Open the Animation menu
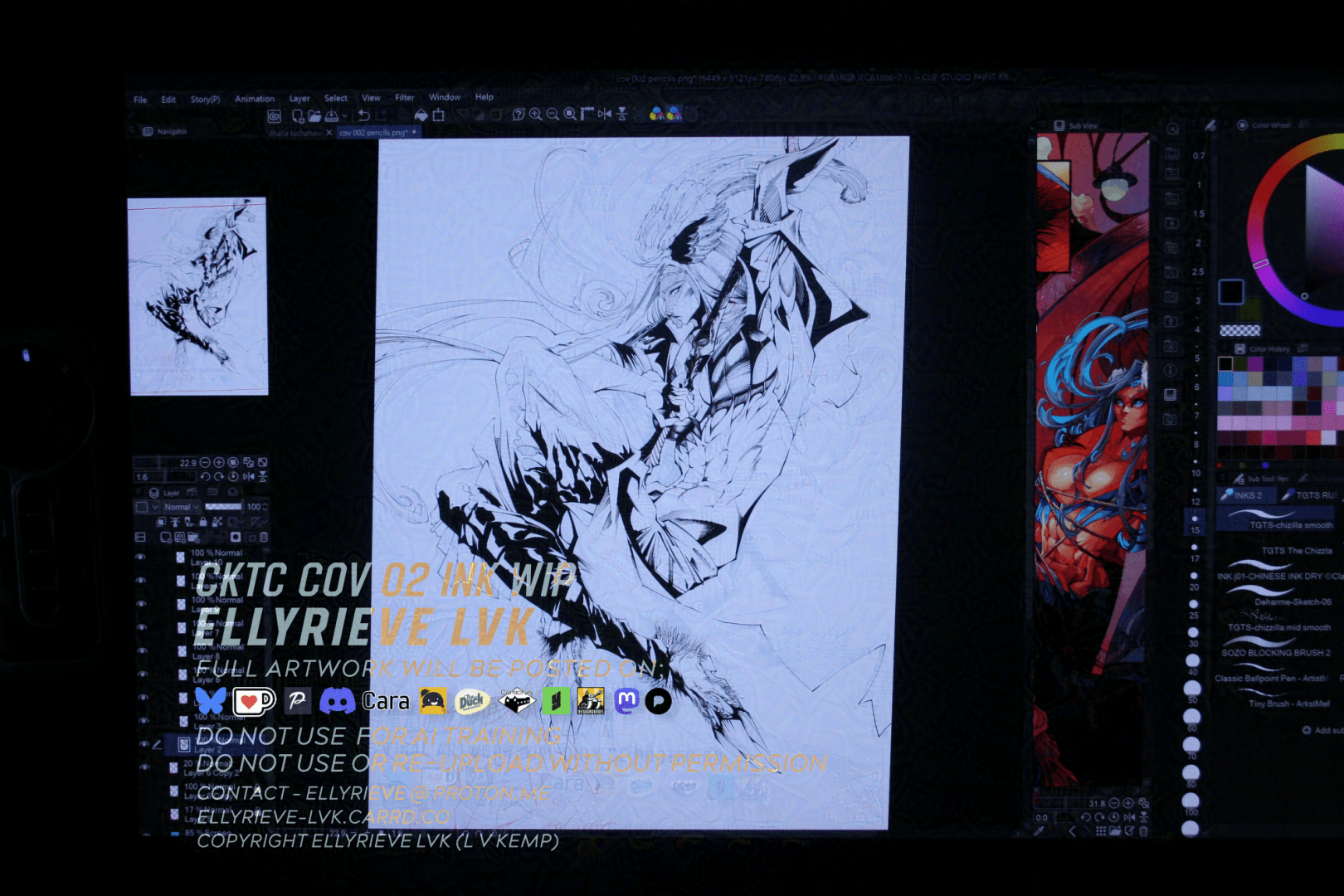The image size is (1344, 896). (255, 99)
